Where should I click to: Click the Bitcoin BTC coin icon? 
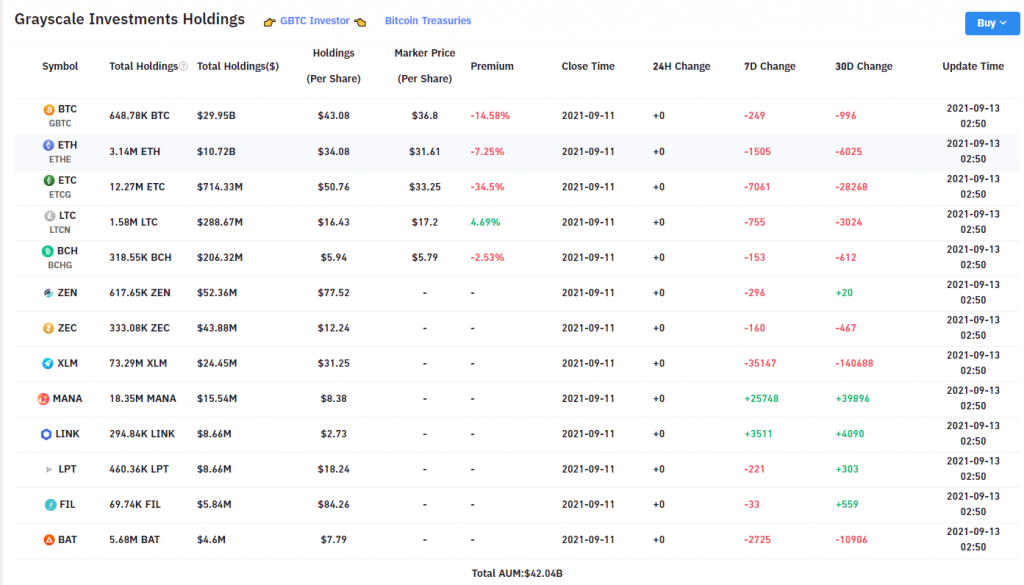[x=47, y=110]
